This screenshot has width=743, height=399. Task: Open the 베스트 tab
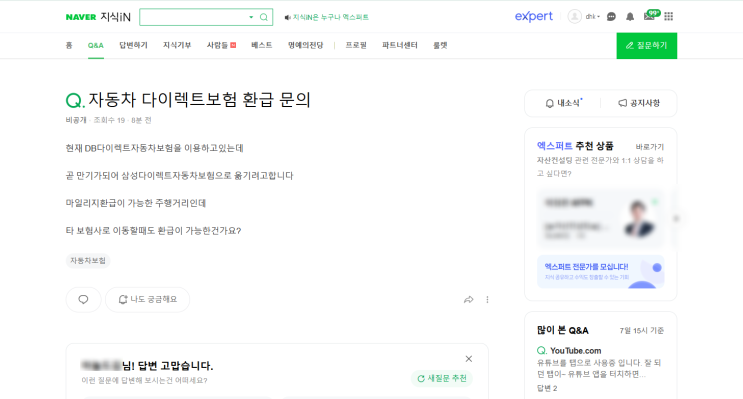(x=262, y=45)
